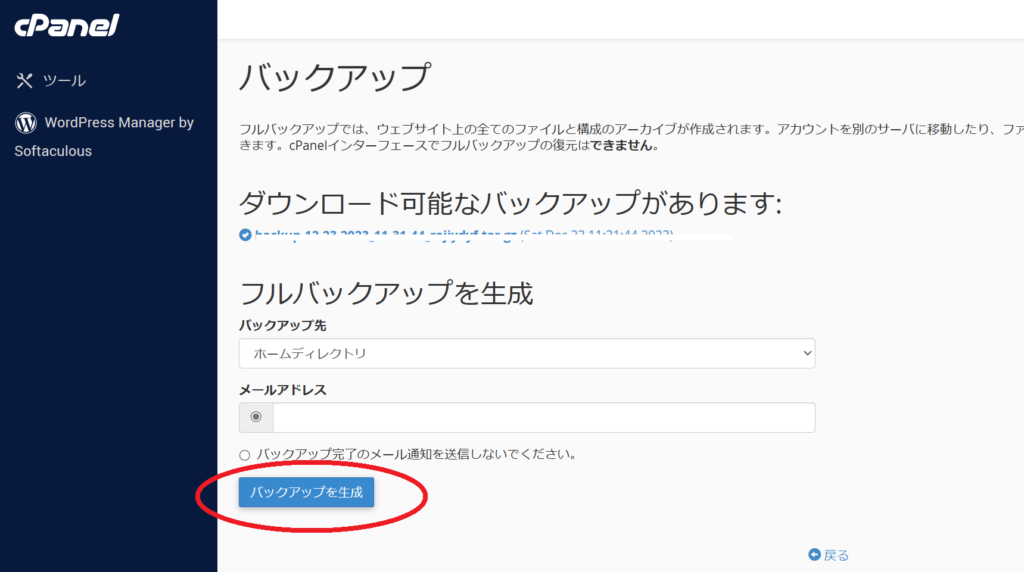Open the バックアップ先 destination dropdown
The image size is (1024, 572).
526,353
